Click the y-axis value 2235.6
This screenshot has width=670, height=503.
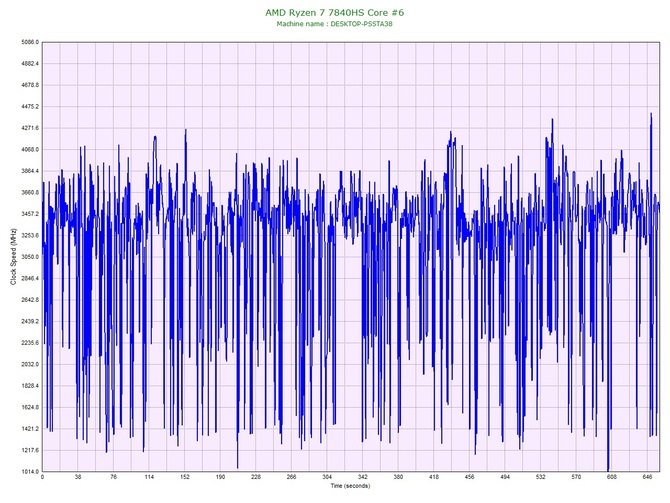coord(30,343)
